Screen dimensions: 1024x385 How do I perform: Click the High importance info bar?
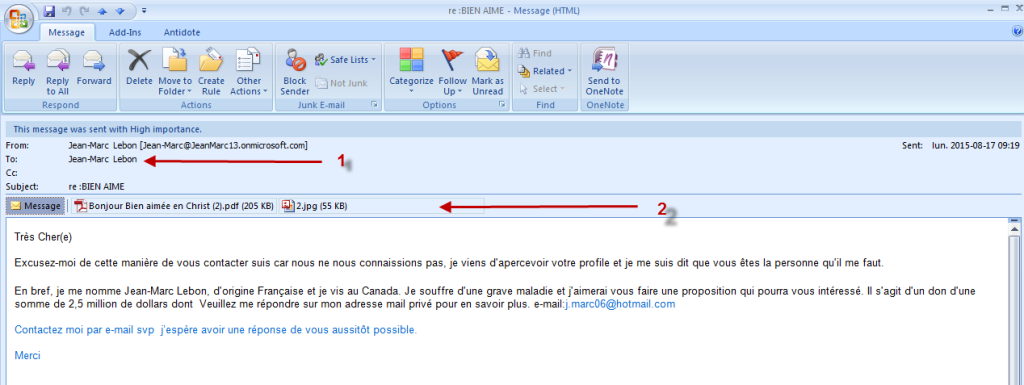(512, 129)
